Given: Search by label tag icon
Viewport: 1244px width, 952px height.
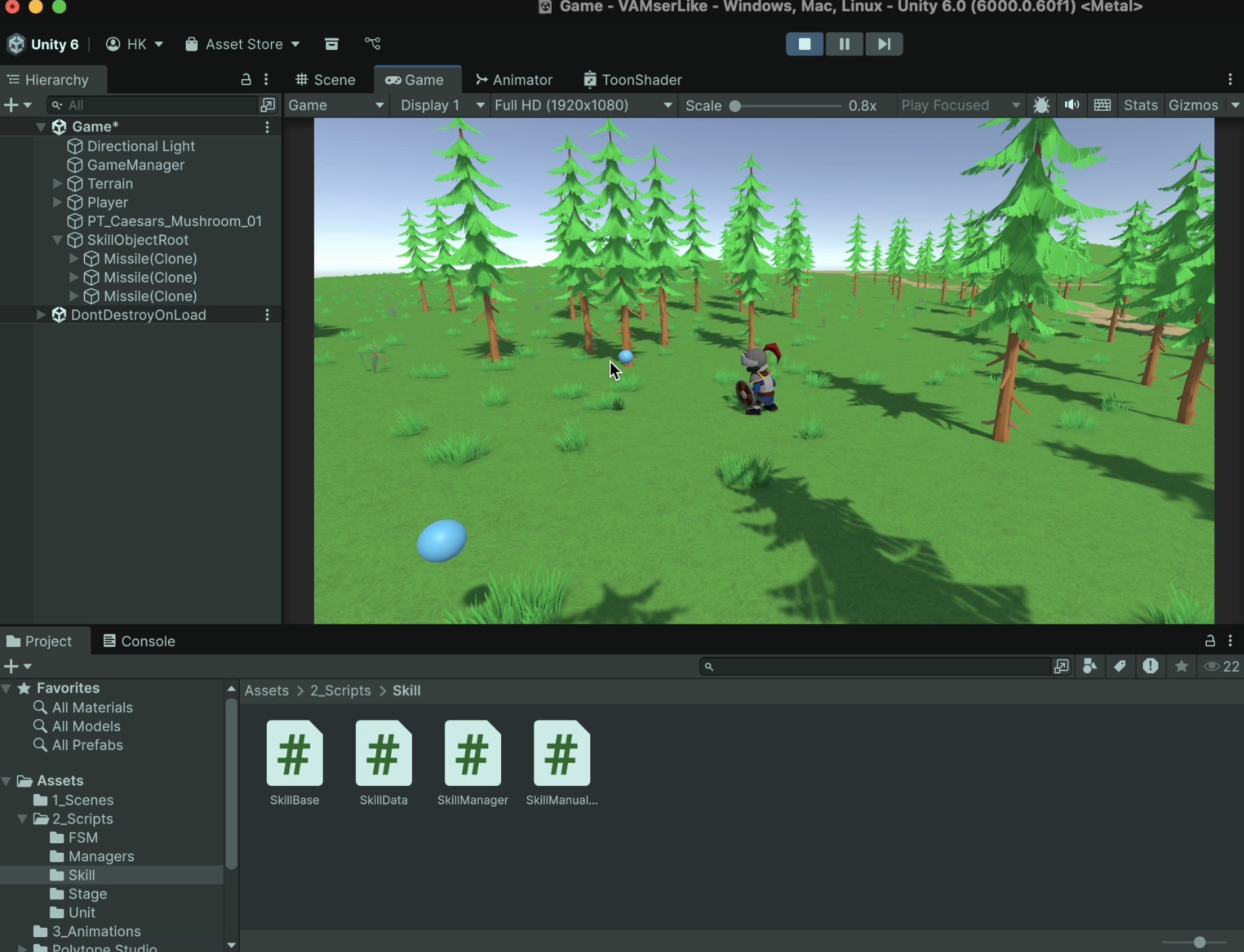Looking at the screenshot, I should [1120, 666].
